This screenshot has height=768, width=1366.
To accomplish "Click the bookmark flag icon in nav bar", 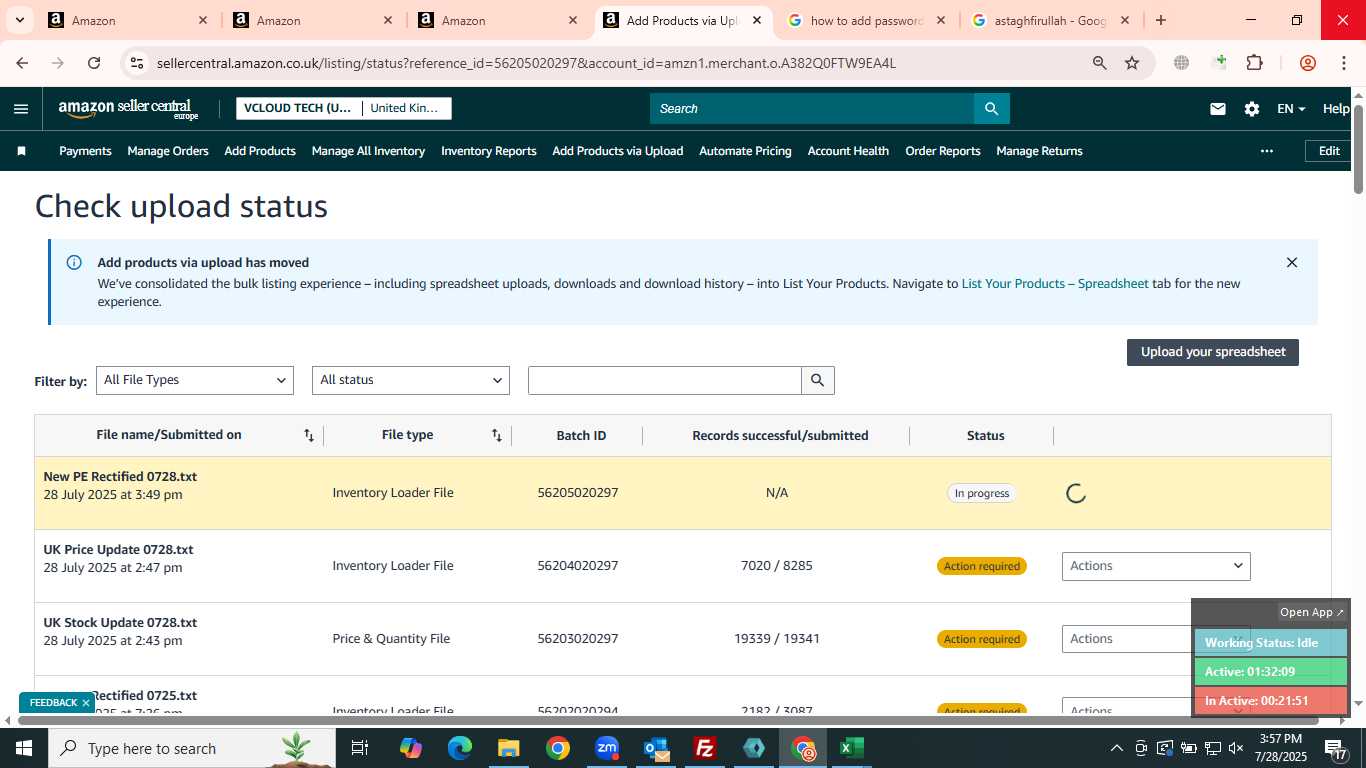I will click(21, 151).
